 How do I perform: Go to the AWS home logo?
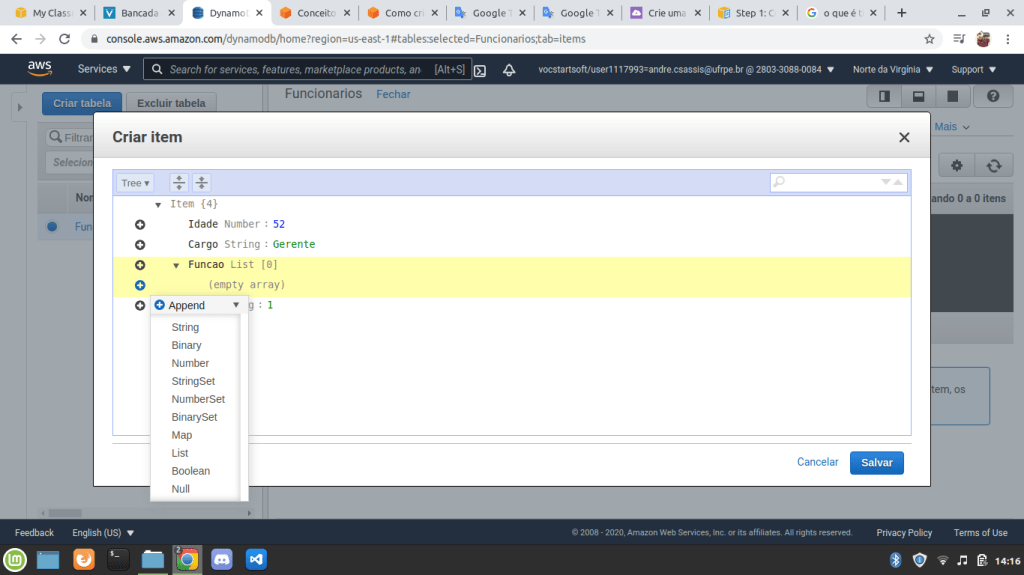tap(40, 69)
